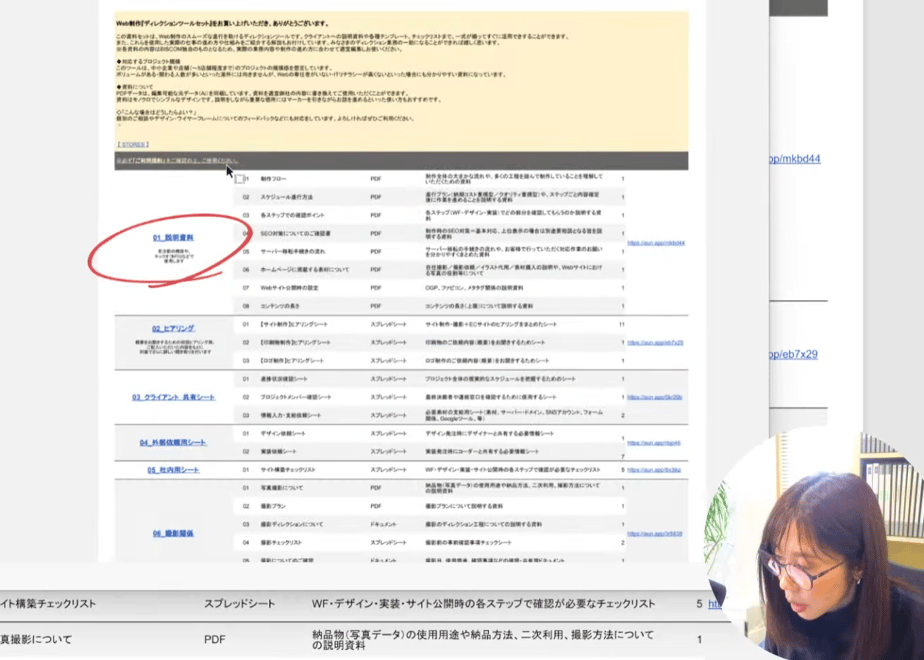Click enlarged PDF text in bottom strip
The width and height of the screenshot is (924, 660).
[214, 640]
